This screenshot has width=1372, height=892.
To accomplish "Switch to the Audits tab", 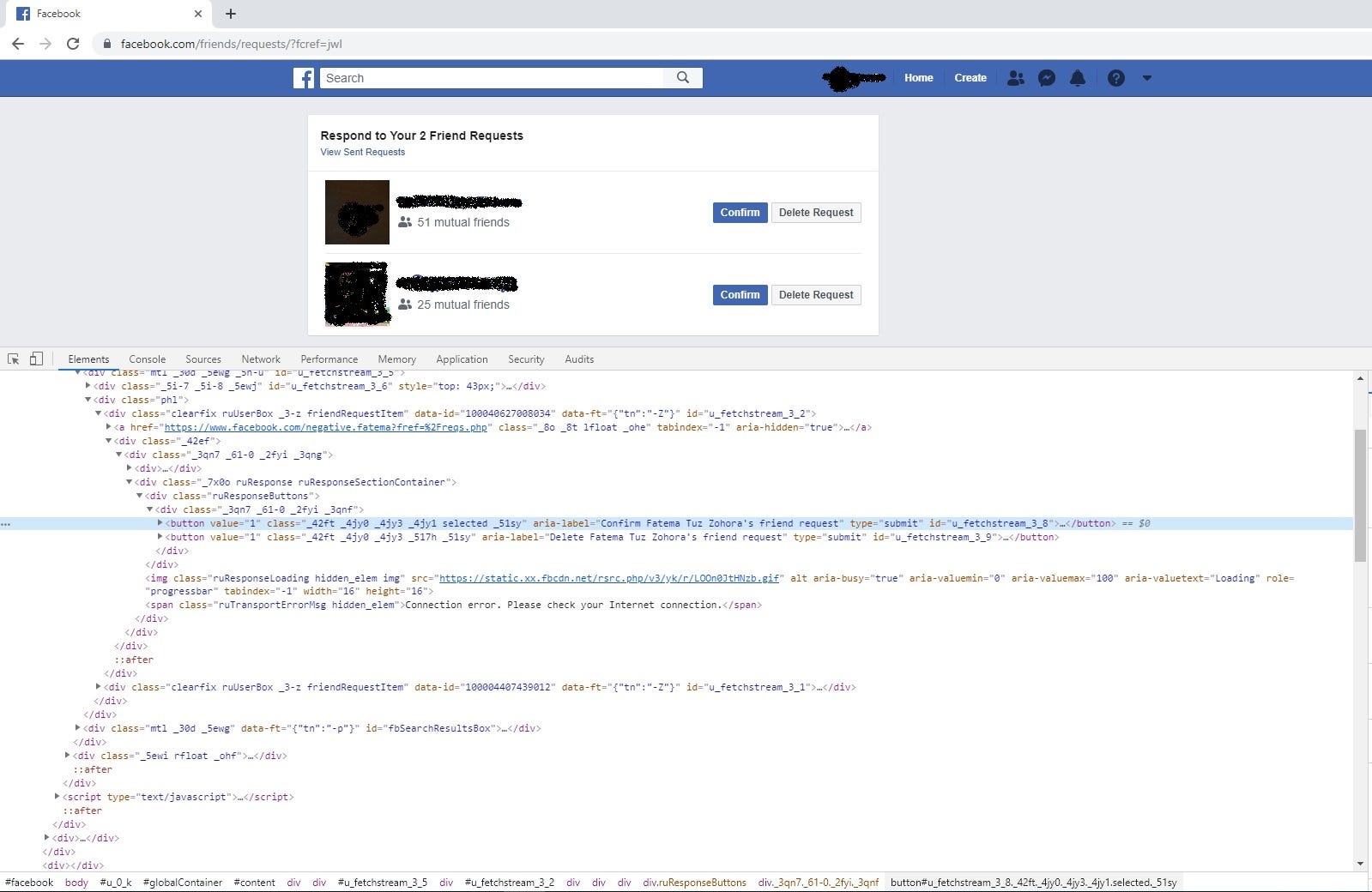I will click(x=579, y=359).
